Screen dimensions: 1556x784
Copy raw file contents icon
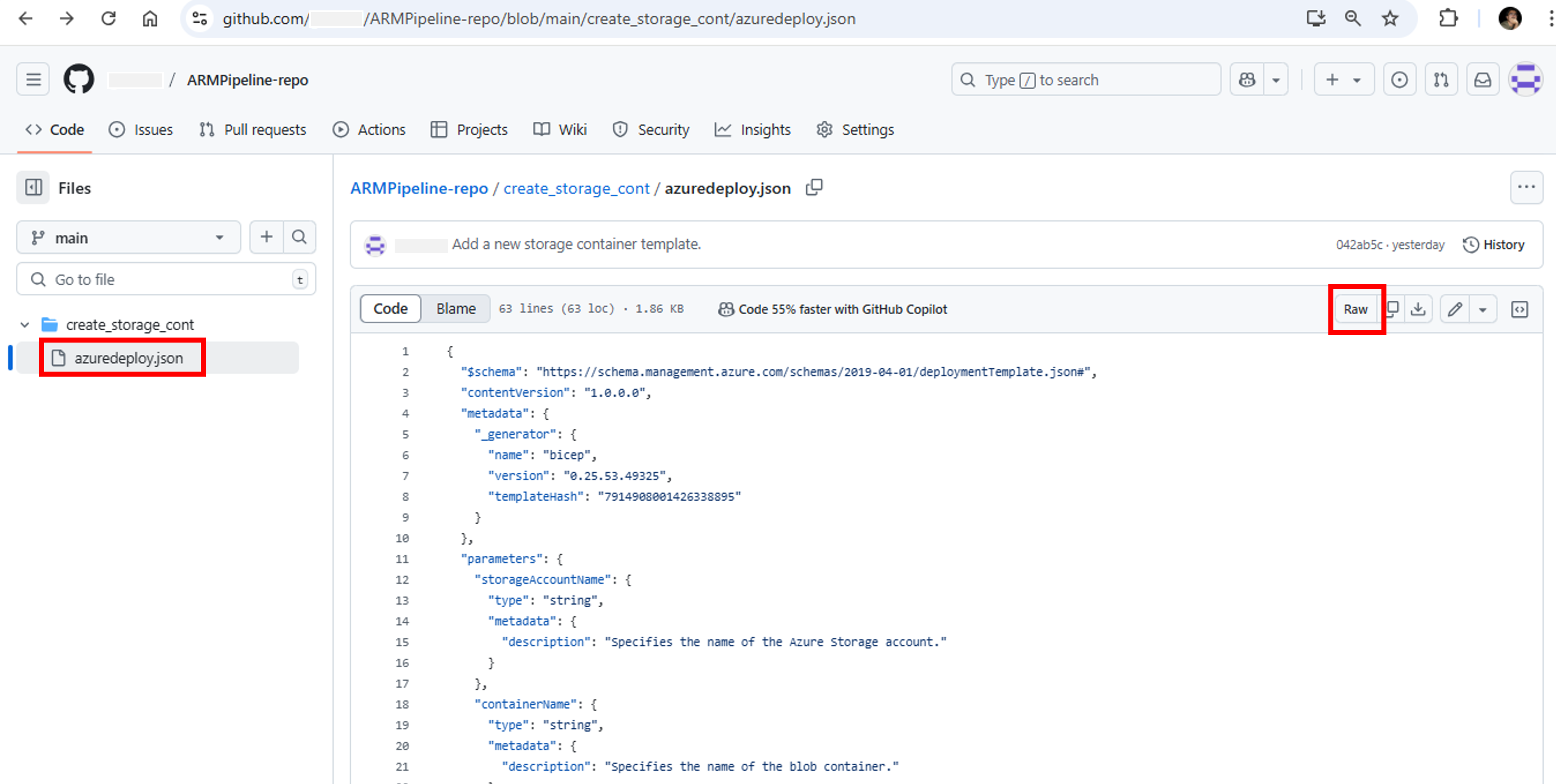click(x=1392, y=309)
